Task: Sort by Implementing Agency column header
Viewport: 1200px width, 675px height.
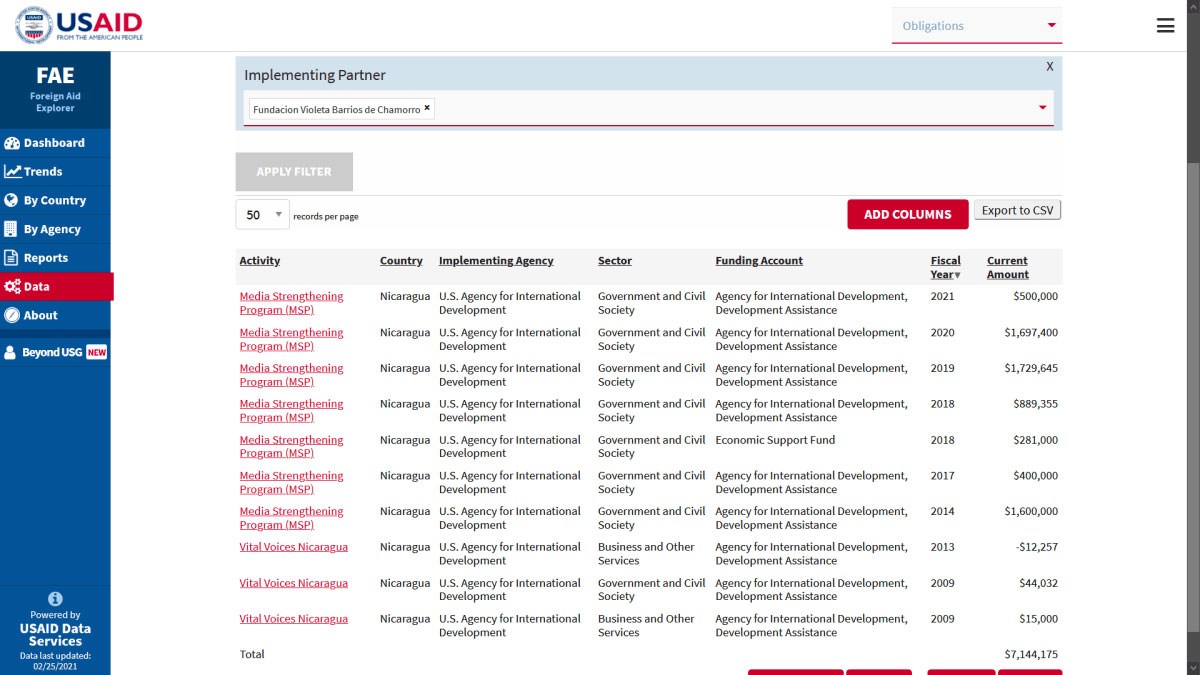Action: (x=496, y=261)
